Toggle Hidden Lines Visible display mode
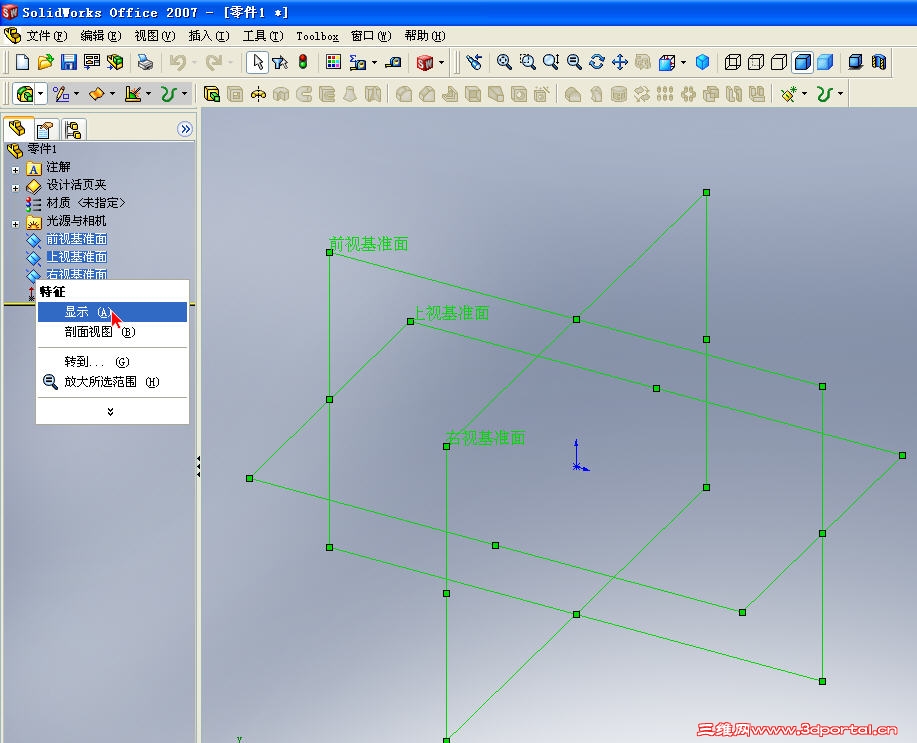Screen dimensions: 917x743 756,62
